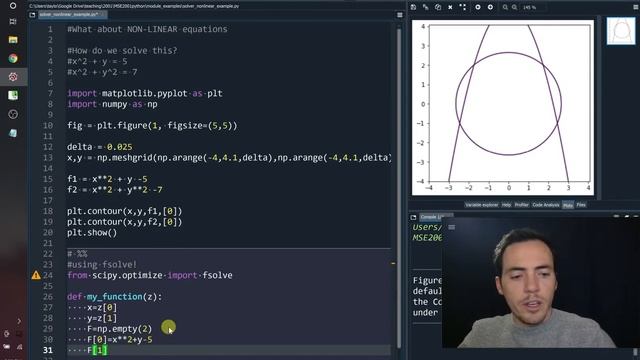Go to the next plot
Image resolution: width=640 pixels, height=360 pixels.
coord(490,7)
